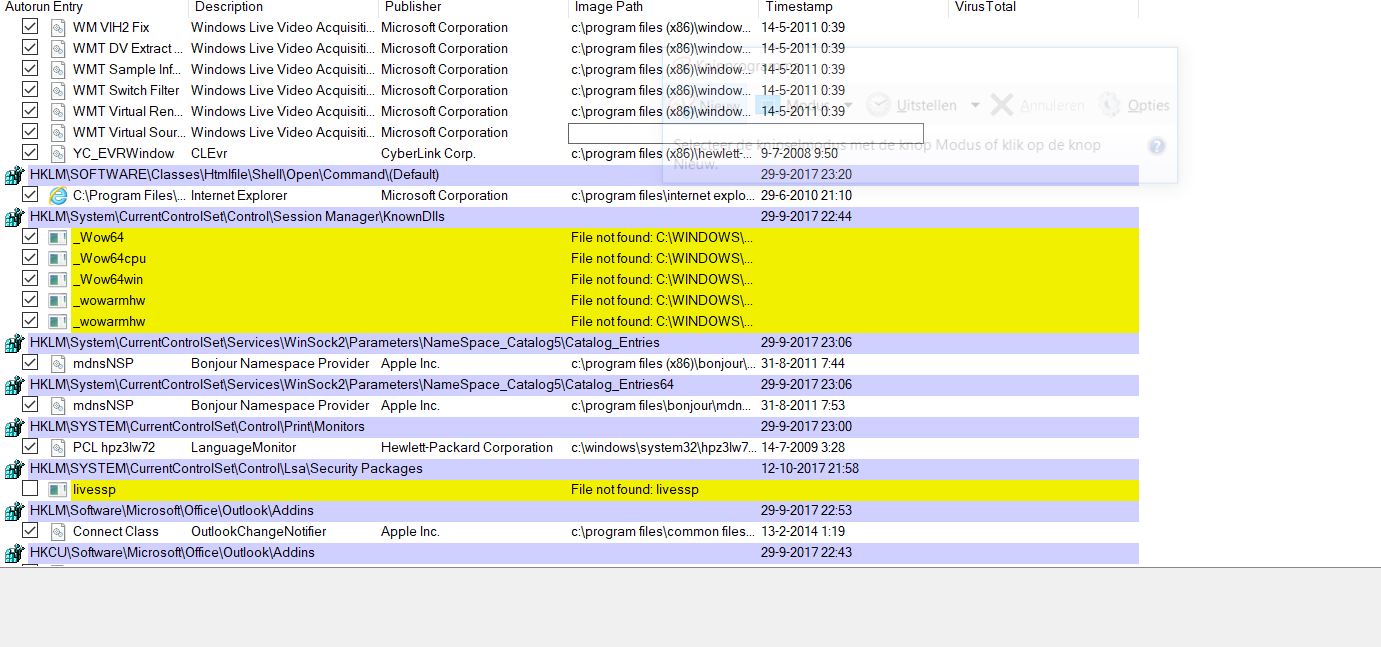Click the file icon next to livessp
This screenshot has height=647, width=1381.
coord(57,489)
